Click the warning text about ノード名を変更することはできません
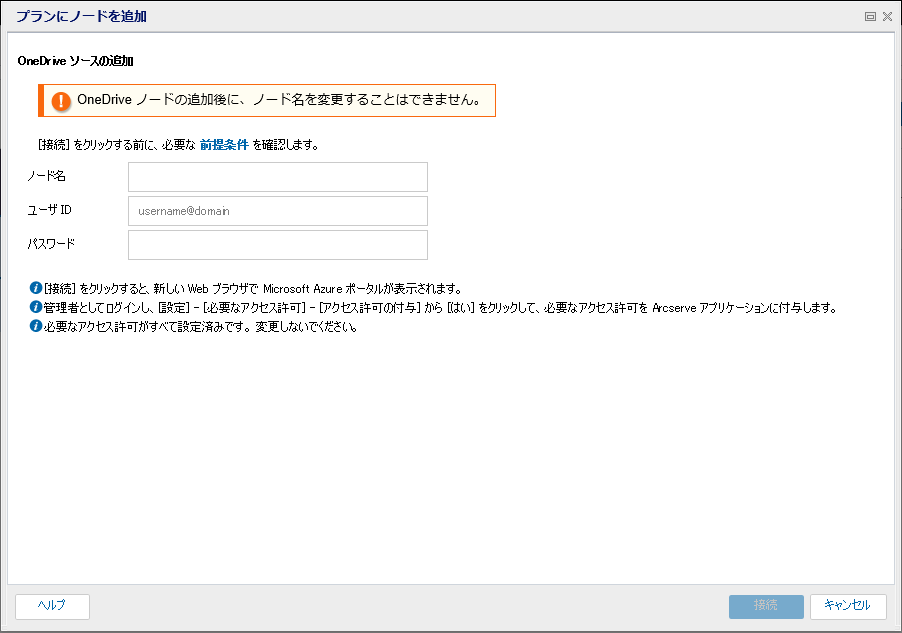 click(x=279, y=100)
